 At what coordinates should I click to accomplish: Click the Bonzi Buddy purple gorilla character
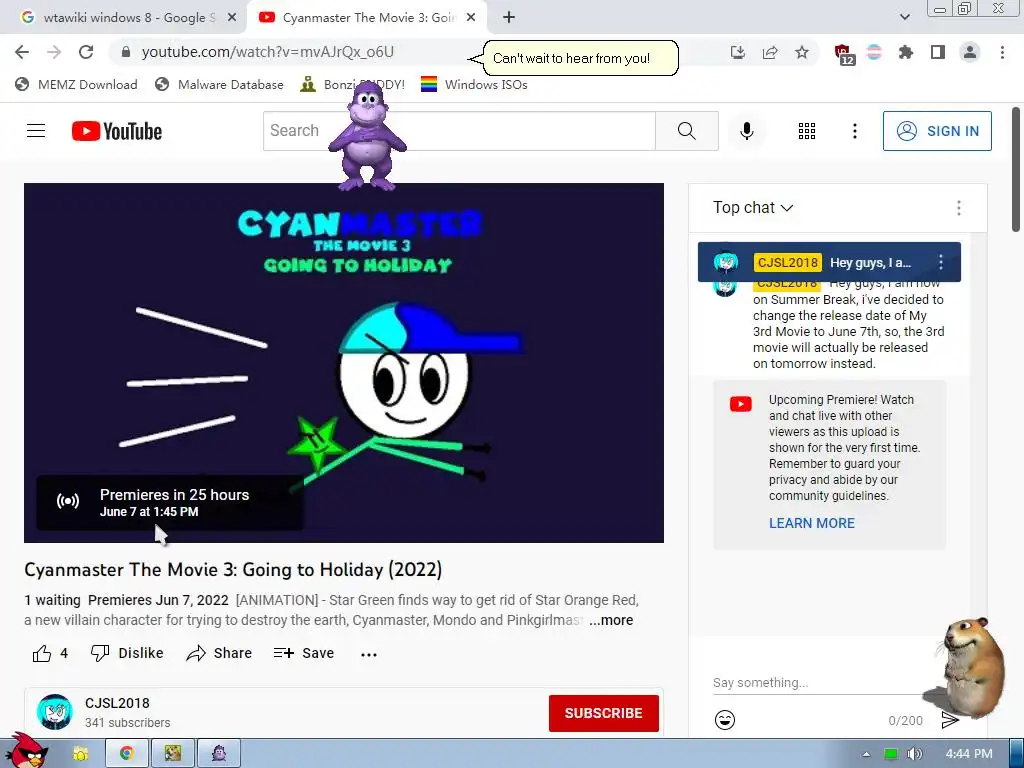click(x=368, y=137)
